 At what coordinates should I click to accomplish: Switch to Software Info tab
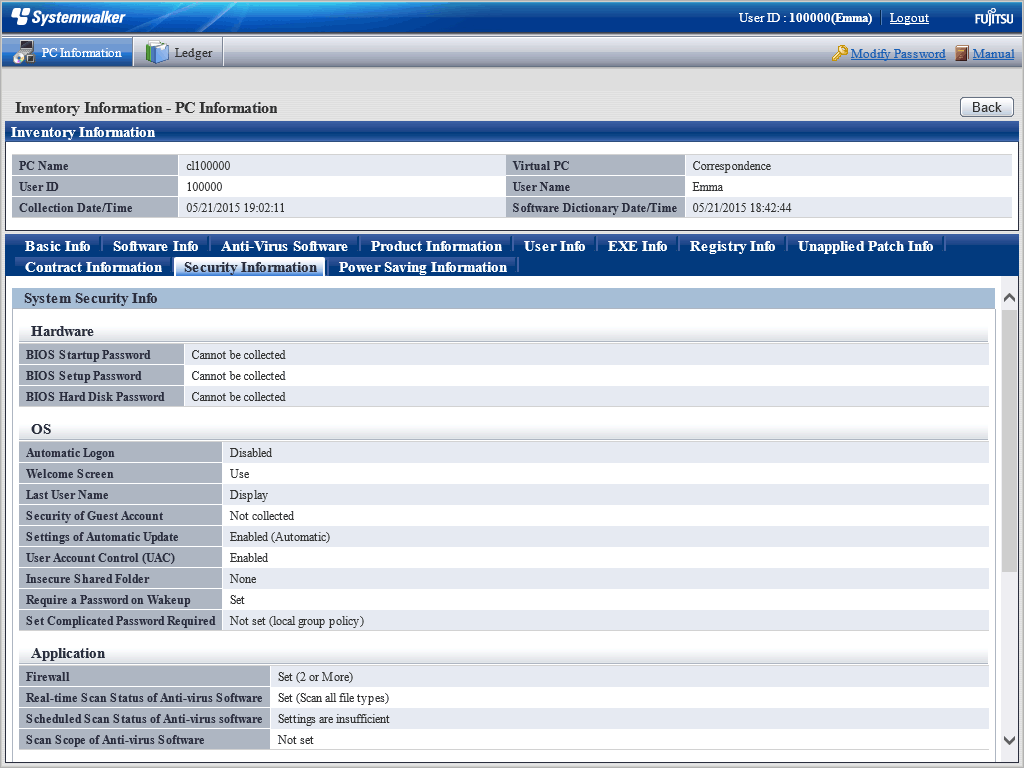tap(155, 246)
